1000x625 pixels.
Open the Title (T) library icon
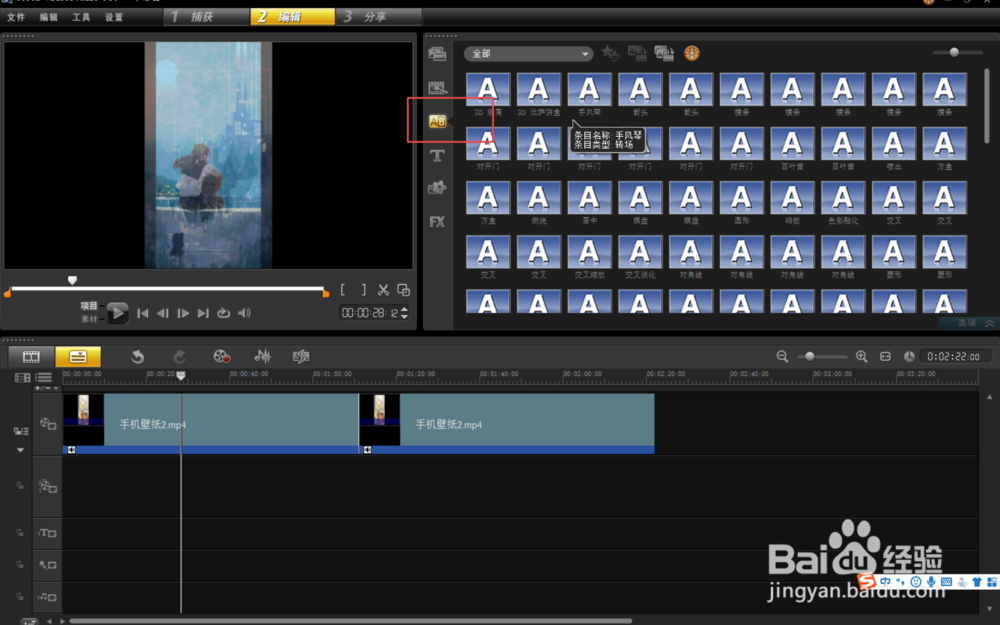(437, 155)
